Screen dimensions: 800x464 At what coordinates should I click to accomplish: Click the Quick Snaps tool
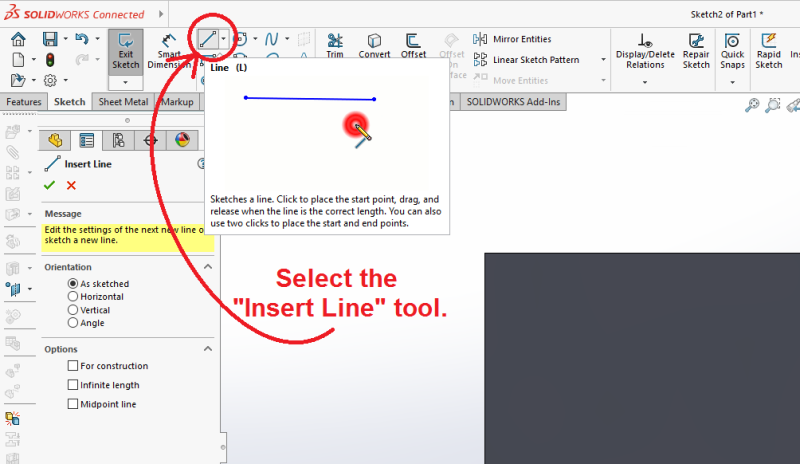coord(732,51)
